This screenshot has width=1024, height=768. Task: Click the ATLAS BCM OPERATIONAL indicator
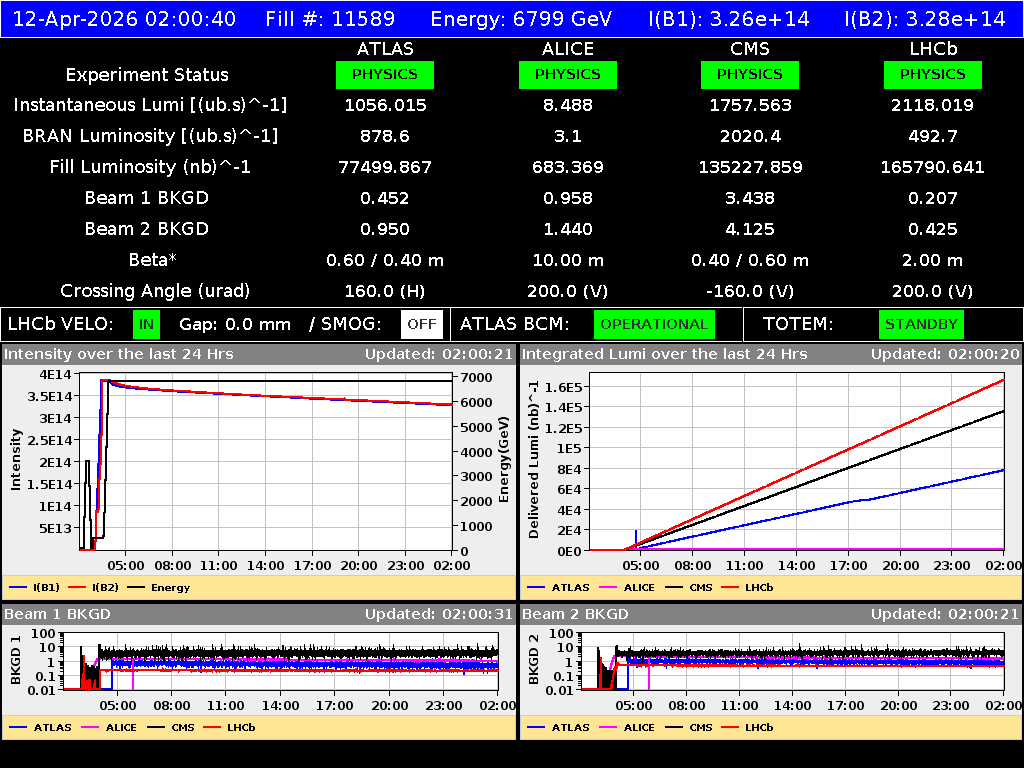coord(654,324)
